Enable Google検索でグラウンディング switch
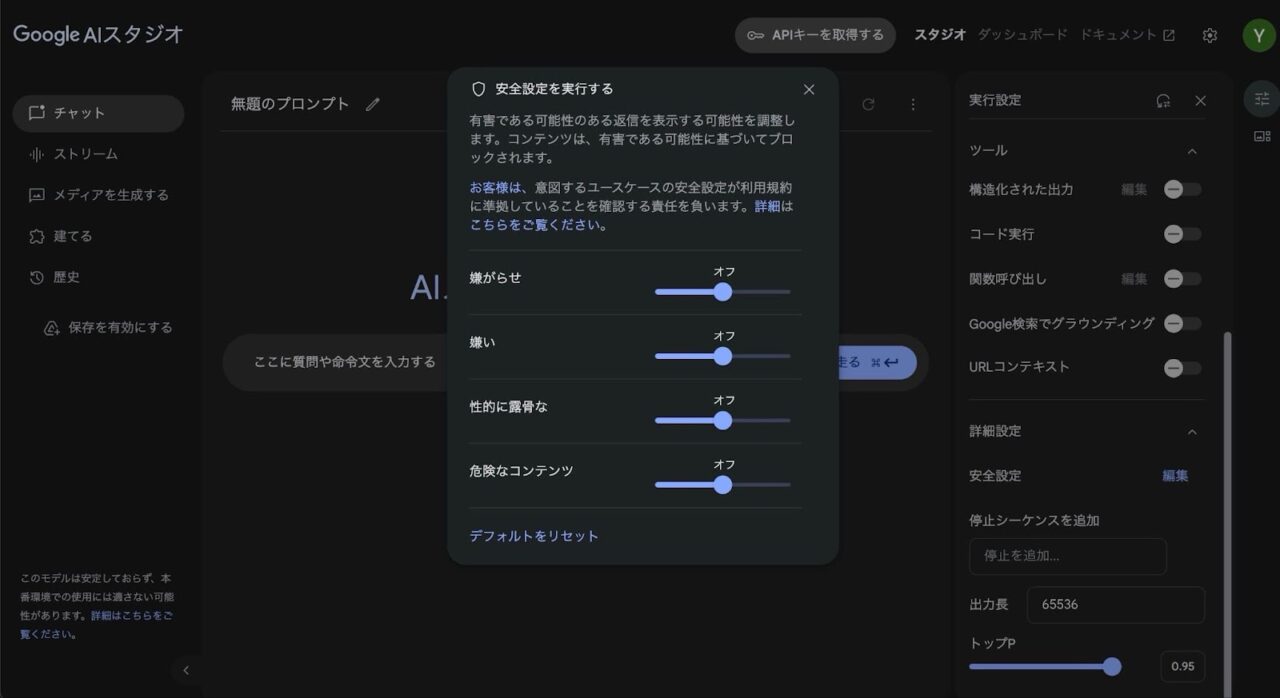The image size is (1280, 698). click(1183, 323)
